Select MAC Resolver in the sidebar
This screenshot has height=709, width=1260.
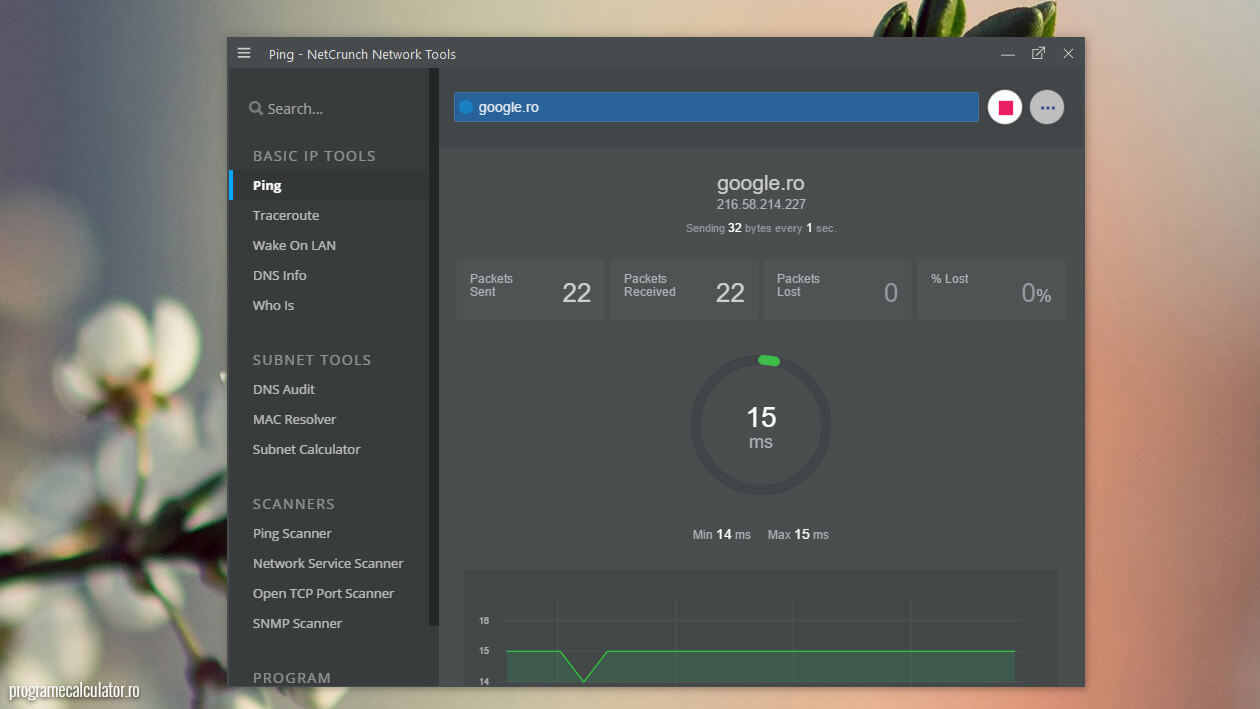(x=294, y=419)
